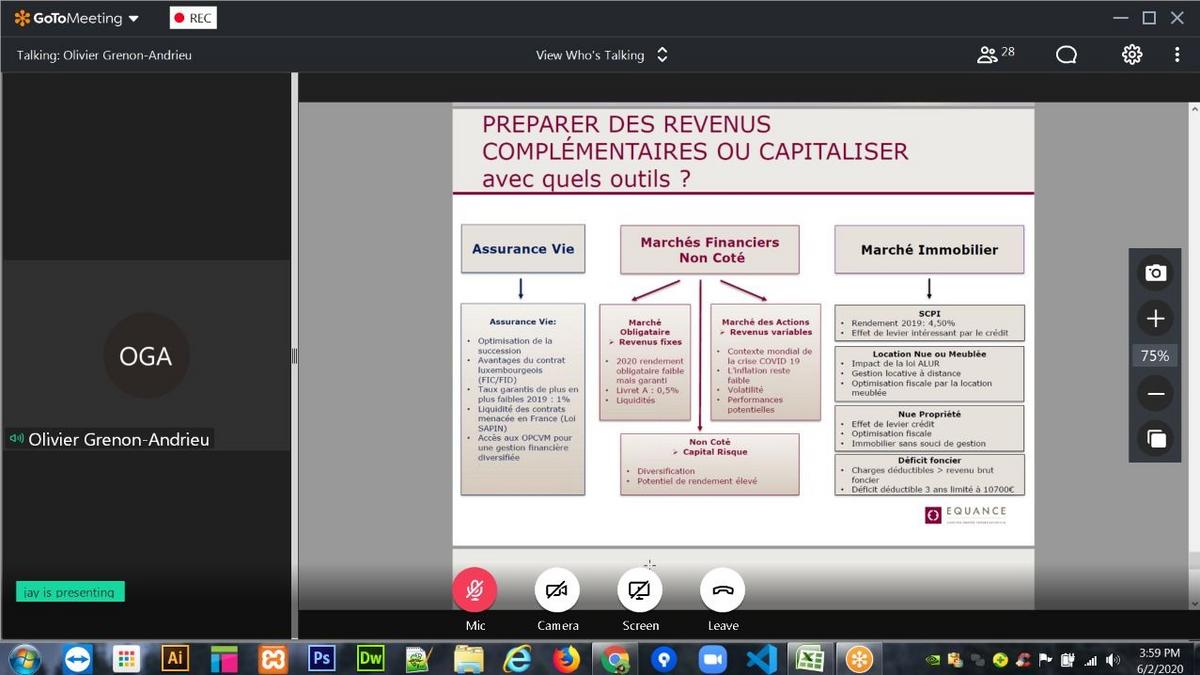Click the panel divider resize handle
This screenshot has height=675, width=1200.
[294, 356]
